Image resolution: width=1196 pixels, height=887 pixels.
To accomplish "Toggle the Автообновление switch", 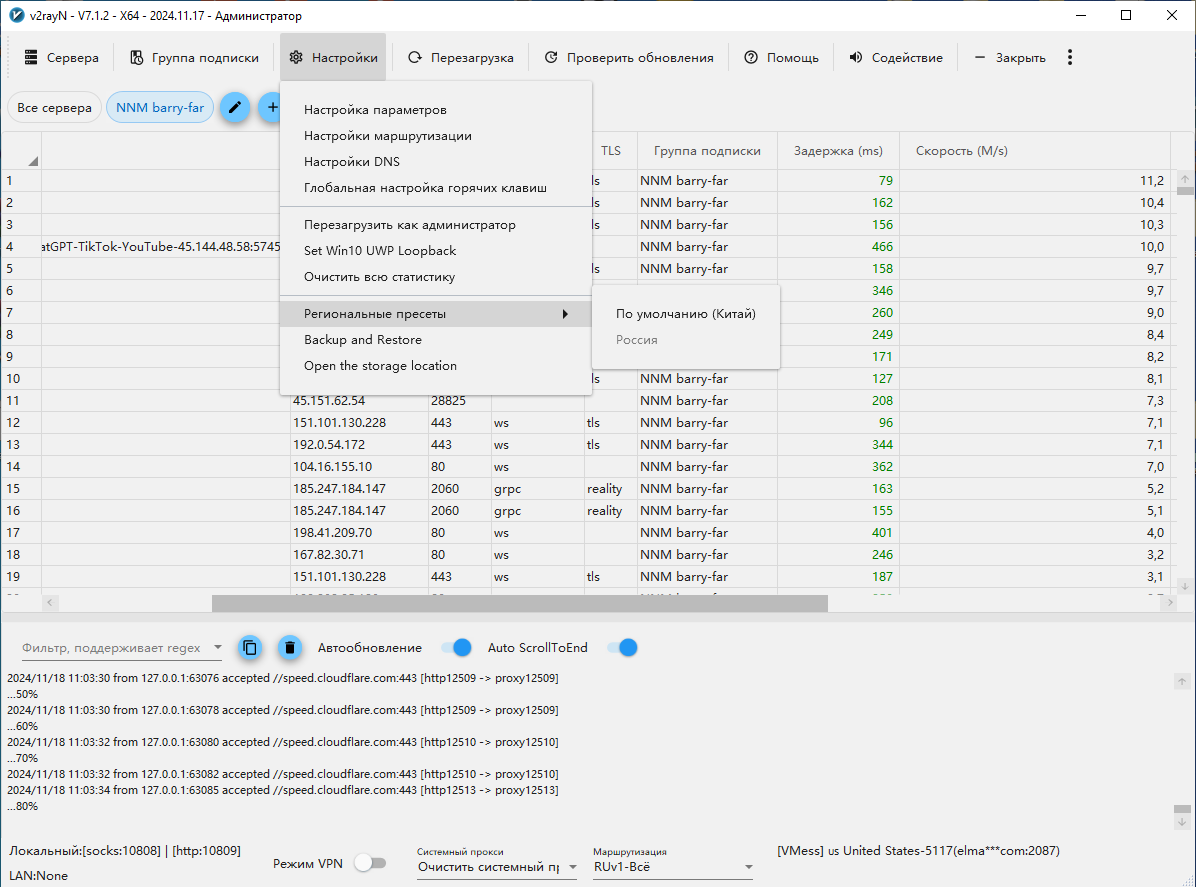I will point(457,648).
